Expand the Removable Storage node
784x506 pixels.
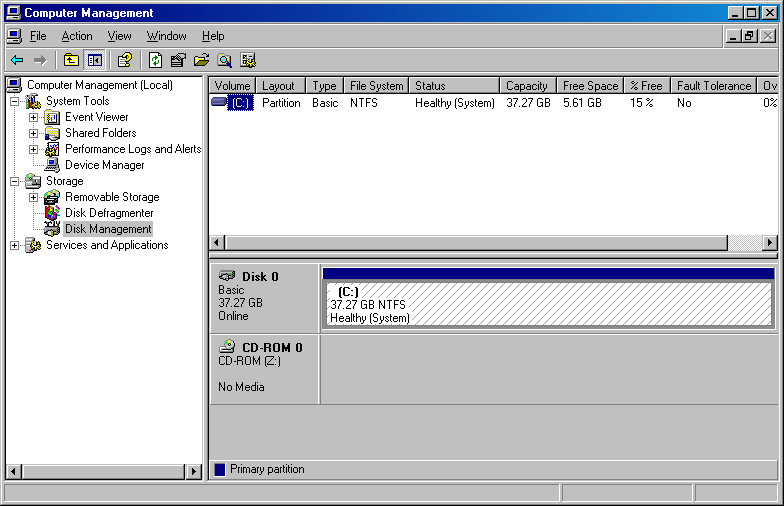click(33, 197)
